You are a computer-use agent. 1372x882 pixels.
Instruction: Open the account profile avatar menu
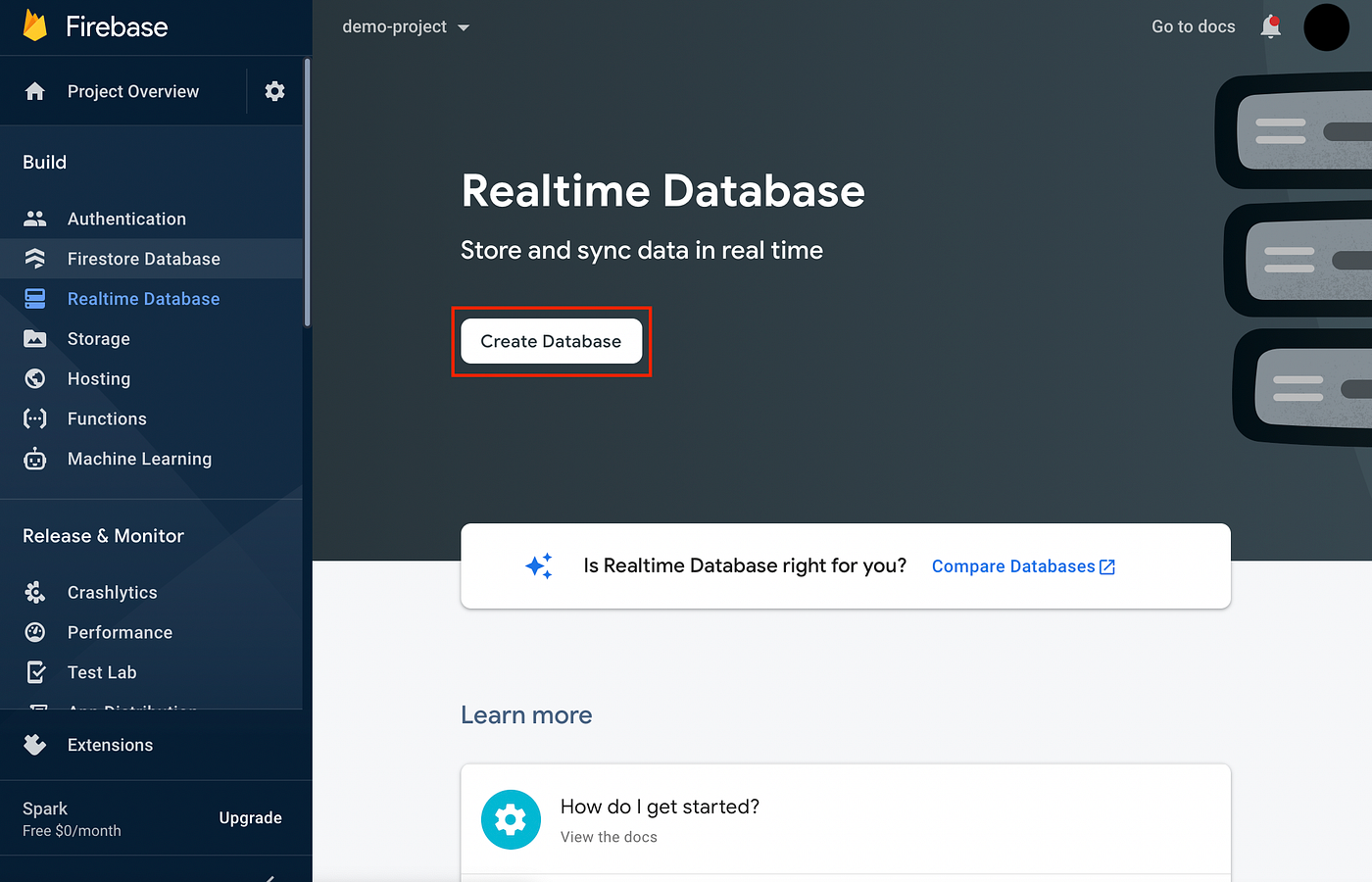tap(1326, 26)
